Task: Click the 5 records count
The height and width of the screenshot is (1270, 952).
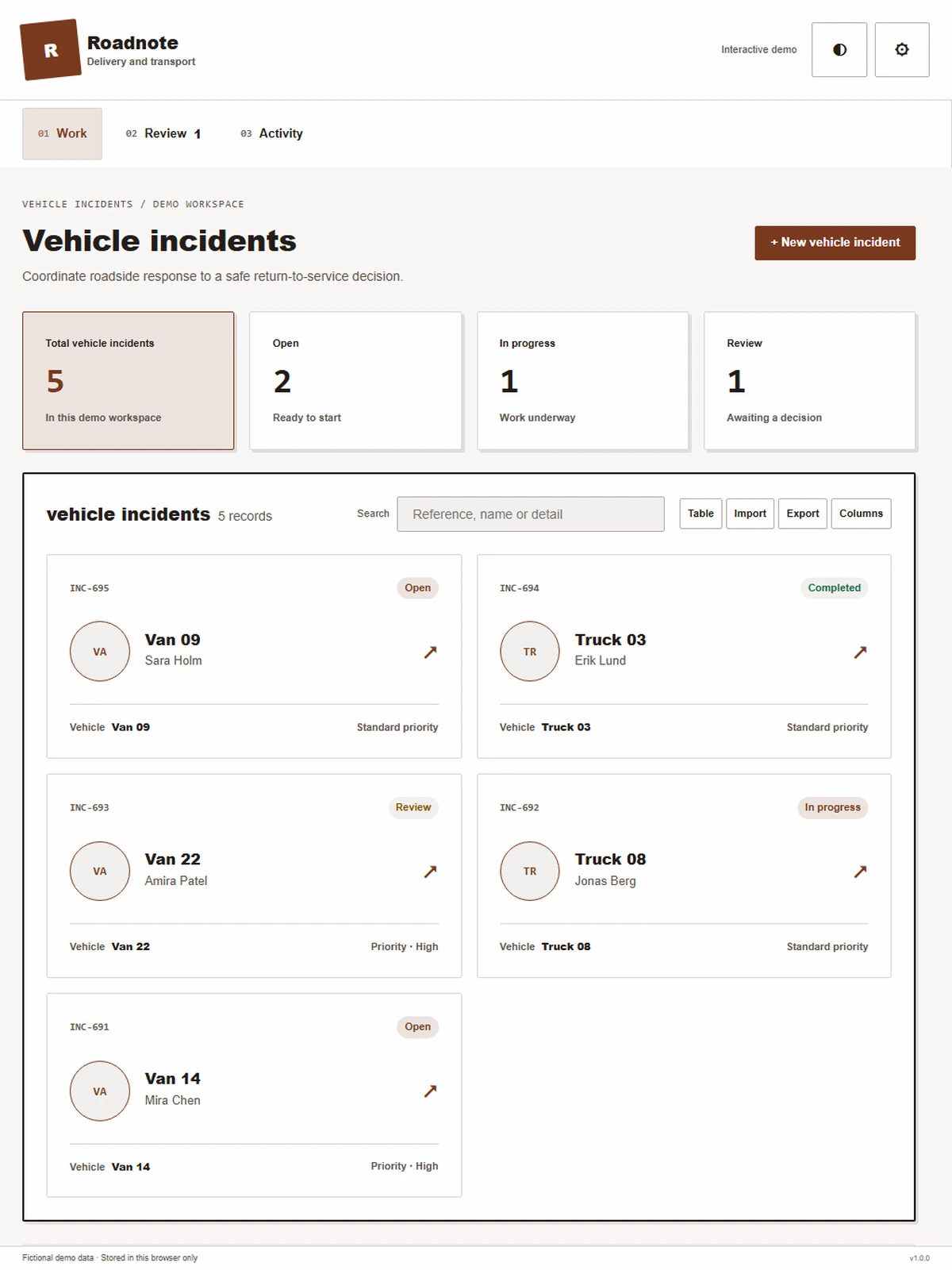Action: point(245,516)
